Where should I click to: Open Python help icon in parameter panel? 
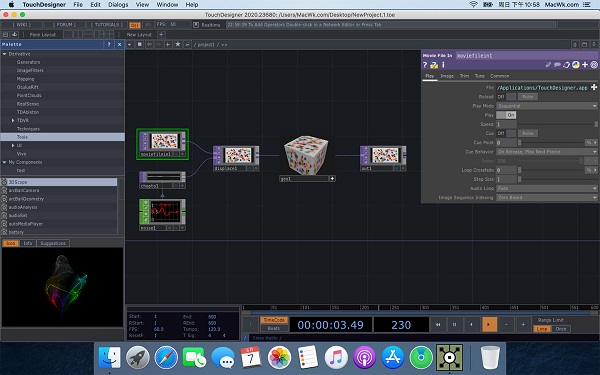434,65
